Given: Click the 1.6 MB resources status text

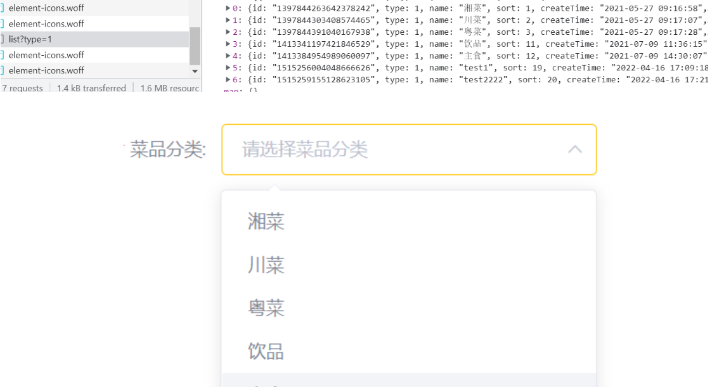Looking at the screenshot, I should click(170, 88).
